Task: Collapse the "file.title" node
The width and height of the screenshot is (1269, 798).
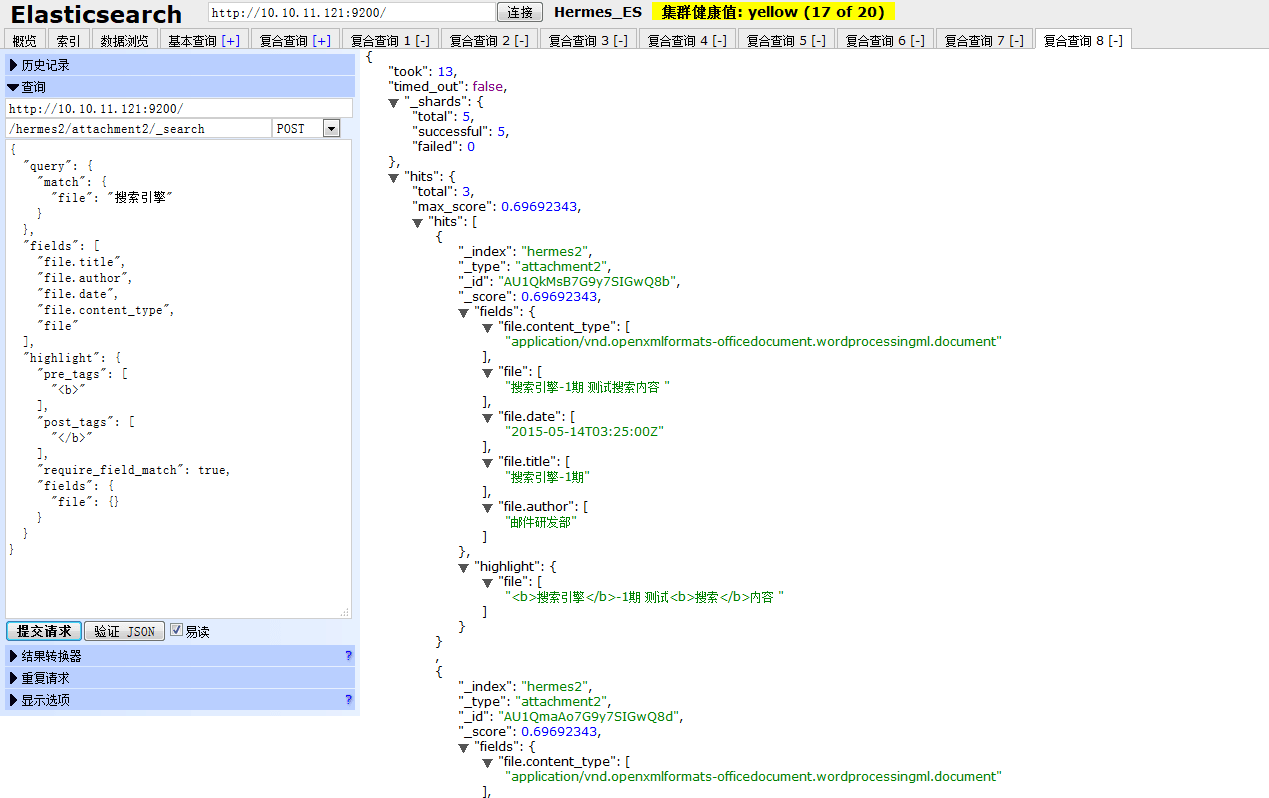Action: click(x=488, y=463)
